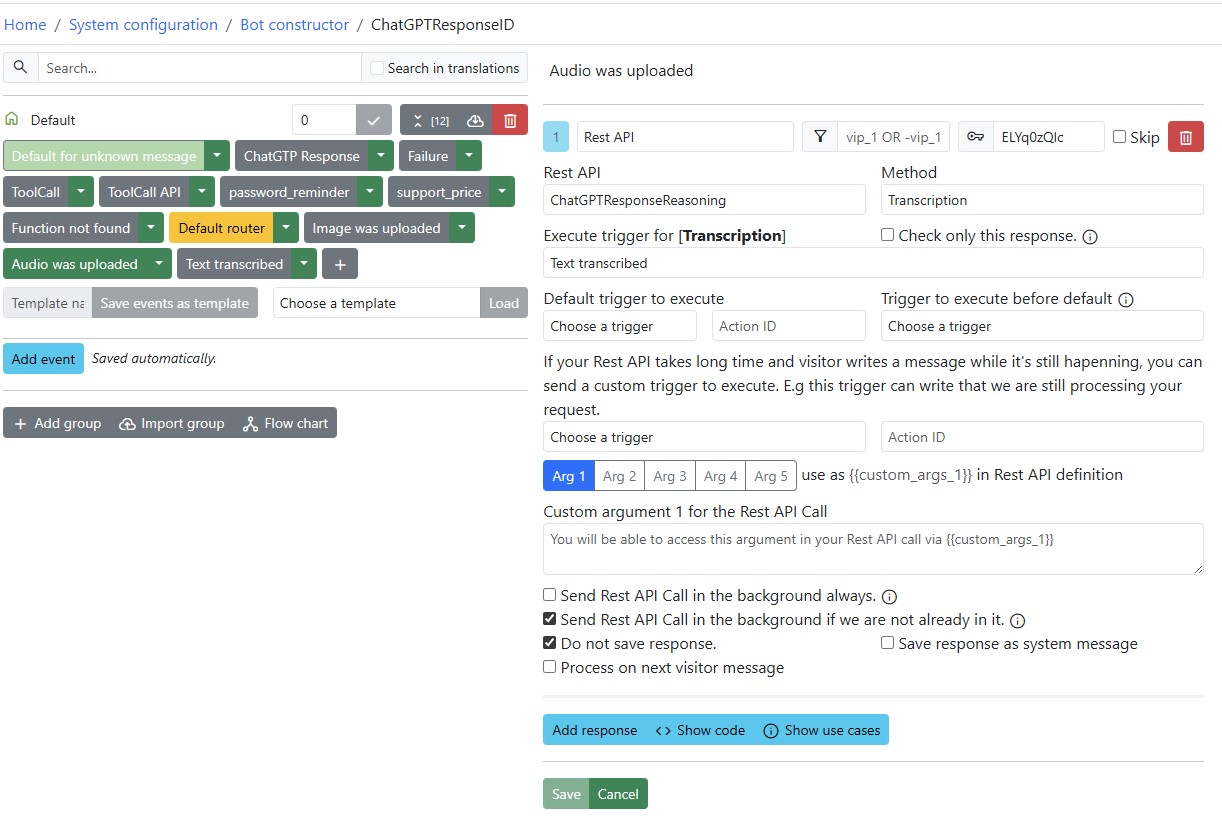This screenshot has height=820, width=1222.
Task: Open dropdown arrow of Failure trigger
Action: [469, 156]
